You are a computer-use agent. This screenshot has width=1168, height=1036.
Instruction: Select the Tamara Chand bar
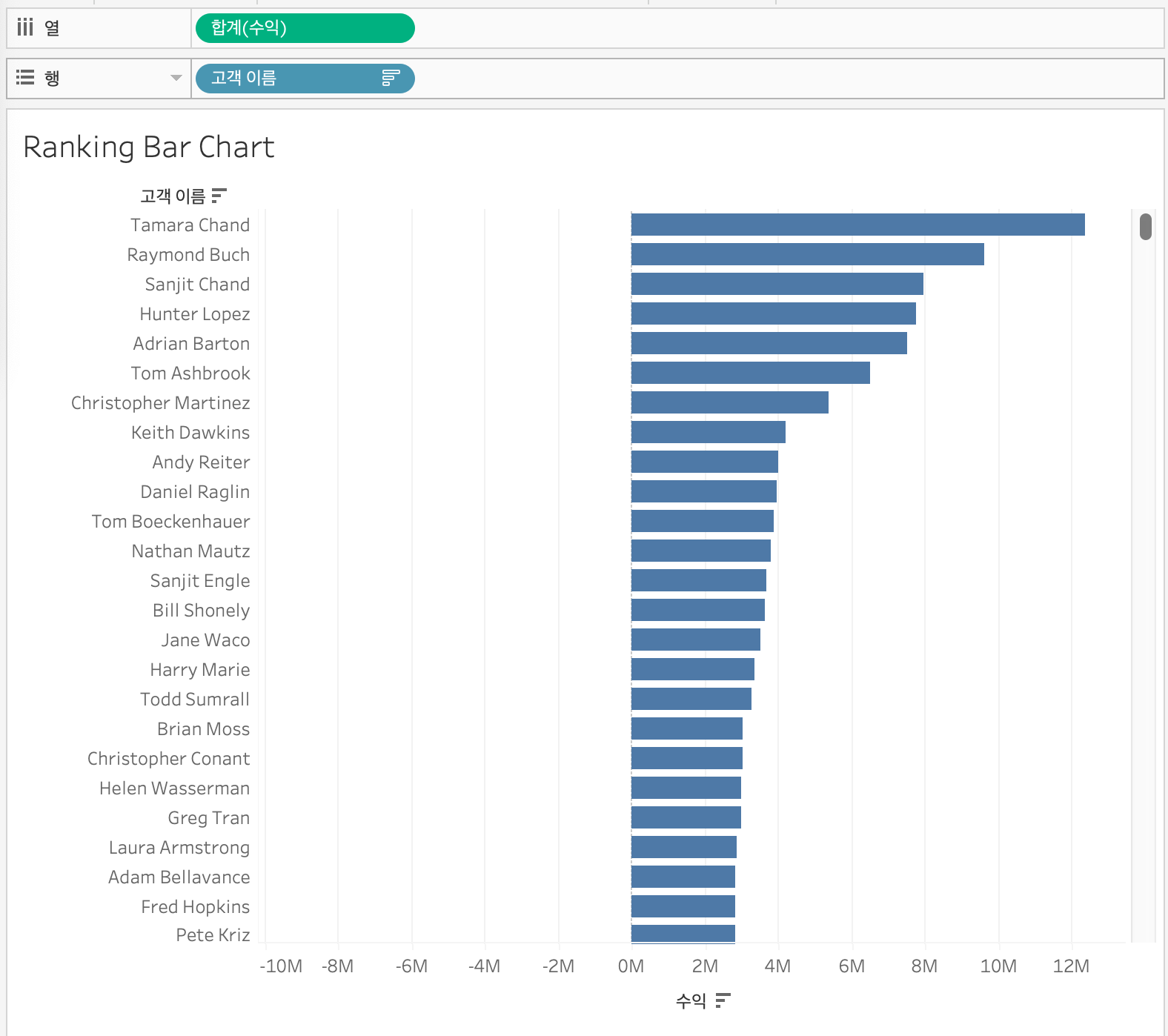pyautogui.click(x=857, y=225)
